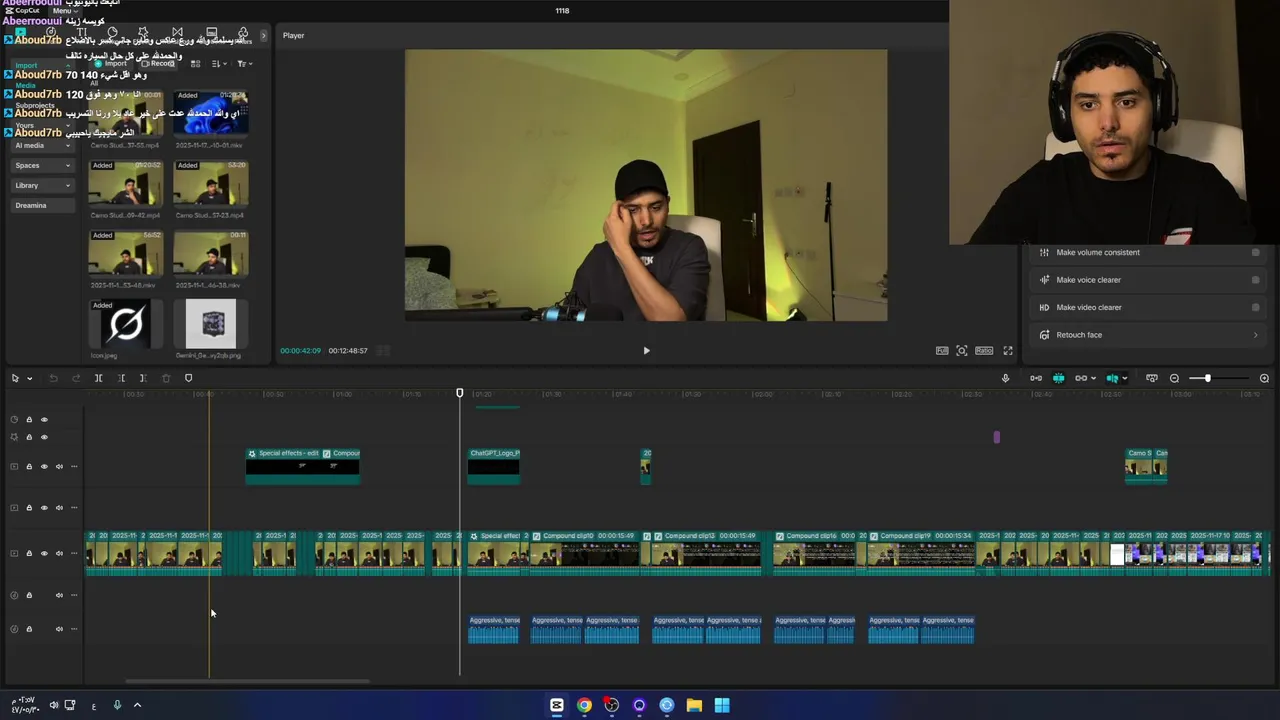
Task: Open the preview axis dropdown arrow
Action: (1125, 378)
